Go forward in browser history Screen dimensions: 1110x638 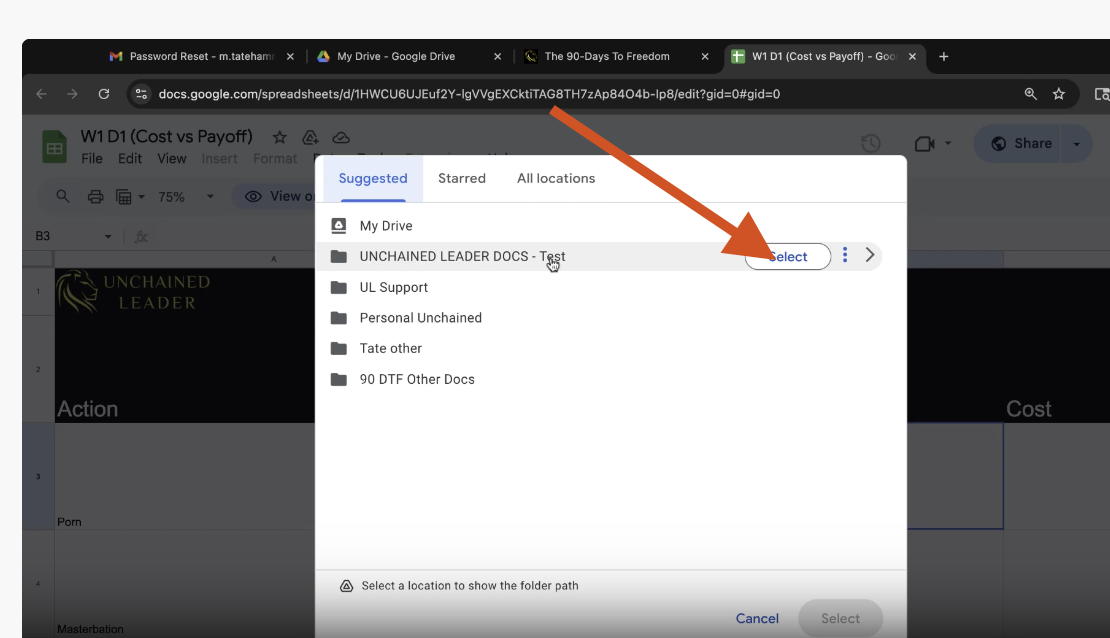(72, 94)
